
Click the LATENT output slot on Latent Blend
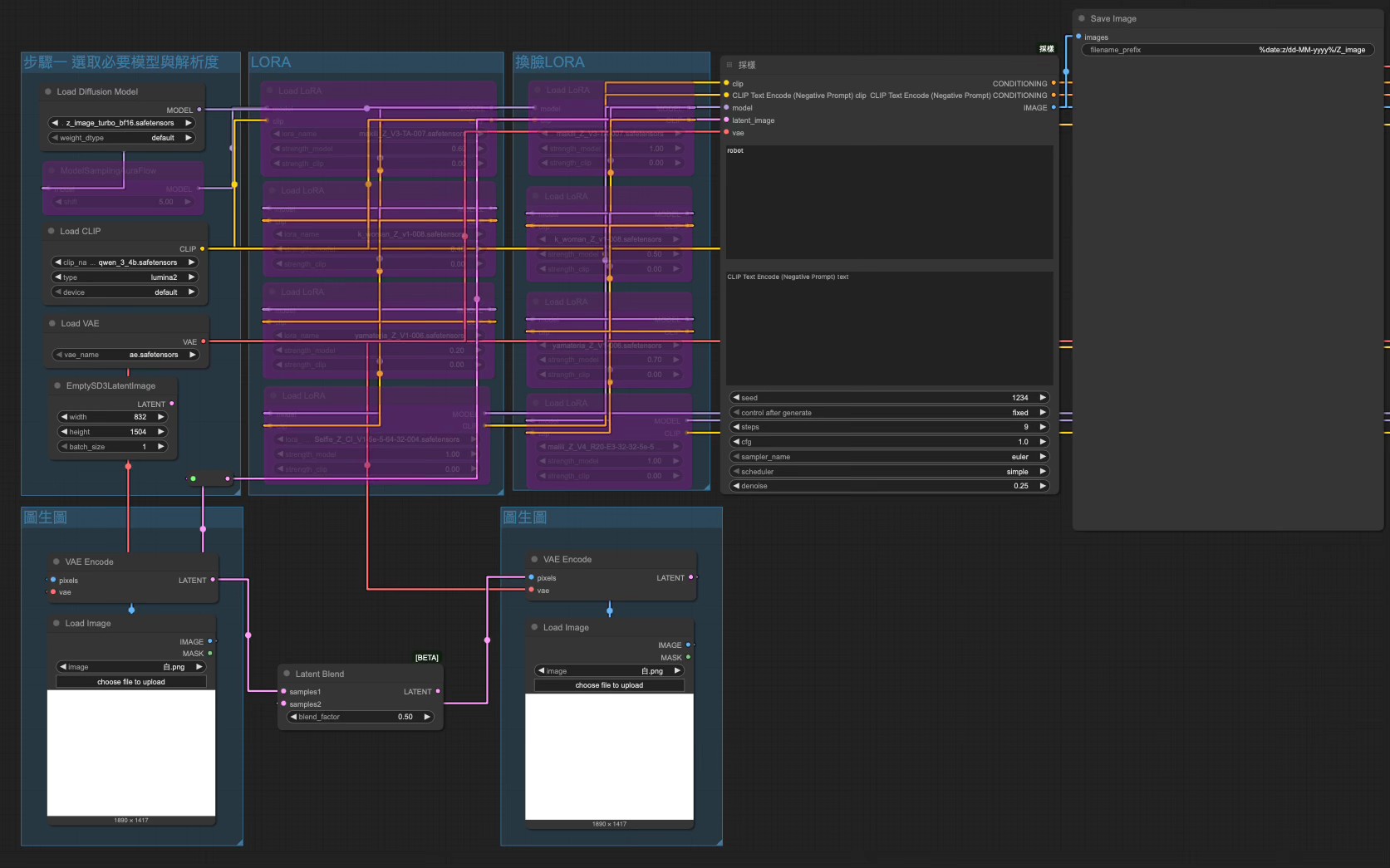[438, 691]
